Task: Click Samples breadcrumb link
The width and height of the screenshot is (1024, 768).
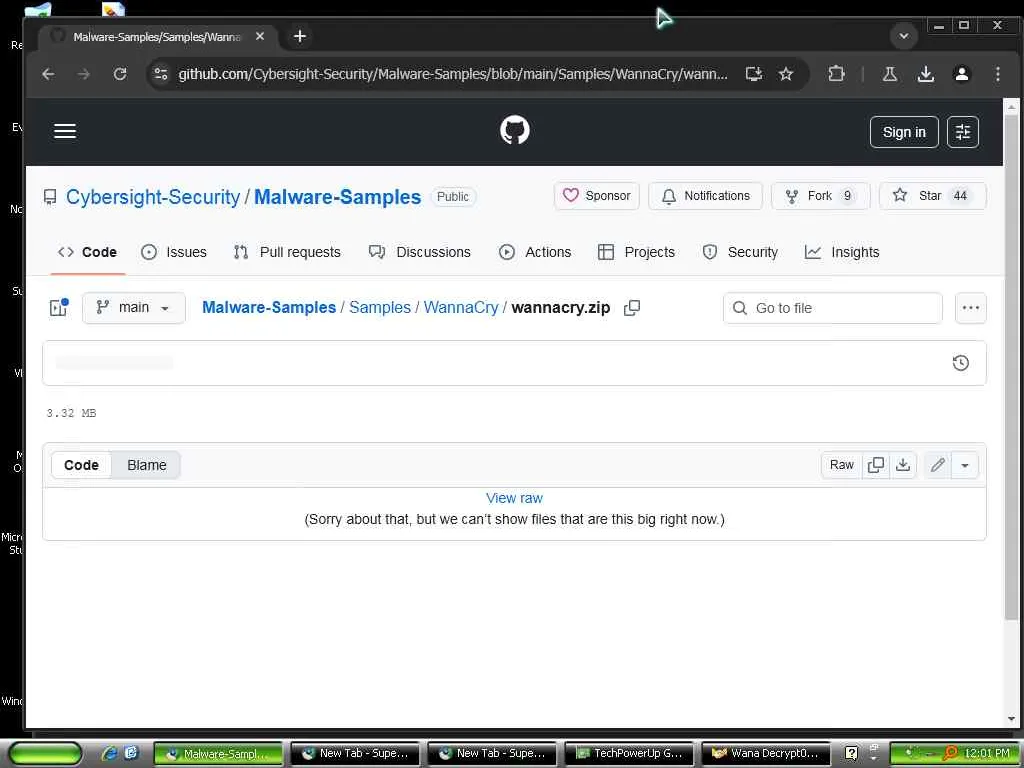Action: [x=380, y=308]
